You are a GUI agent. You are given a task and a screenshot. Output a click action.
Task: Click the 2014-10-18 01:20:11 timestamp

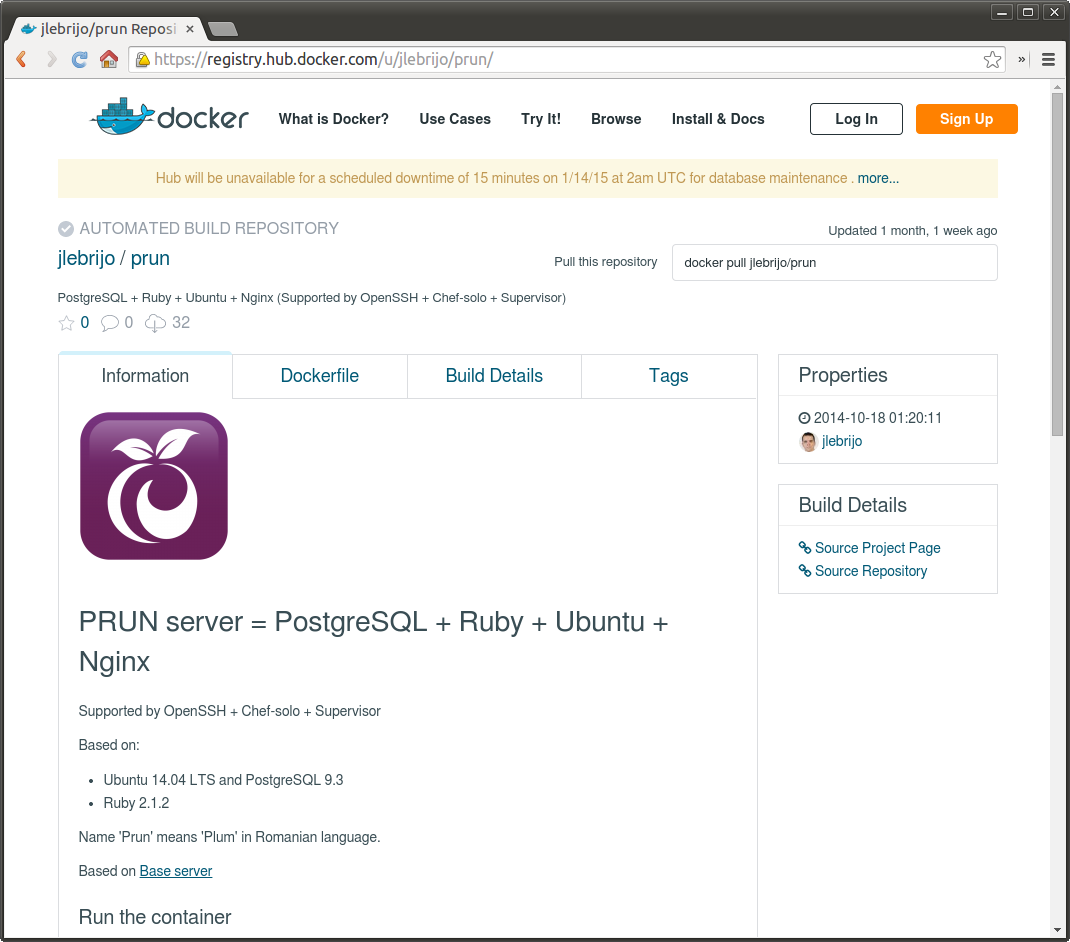(878, 418)
